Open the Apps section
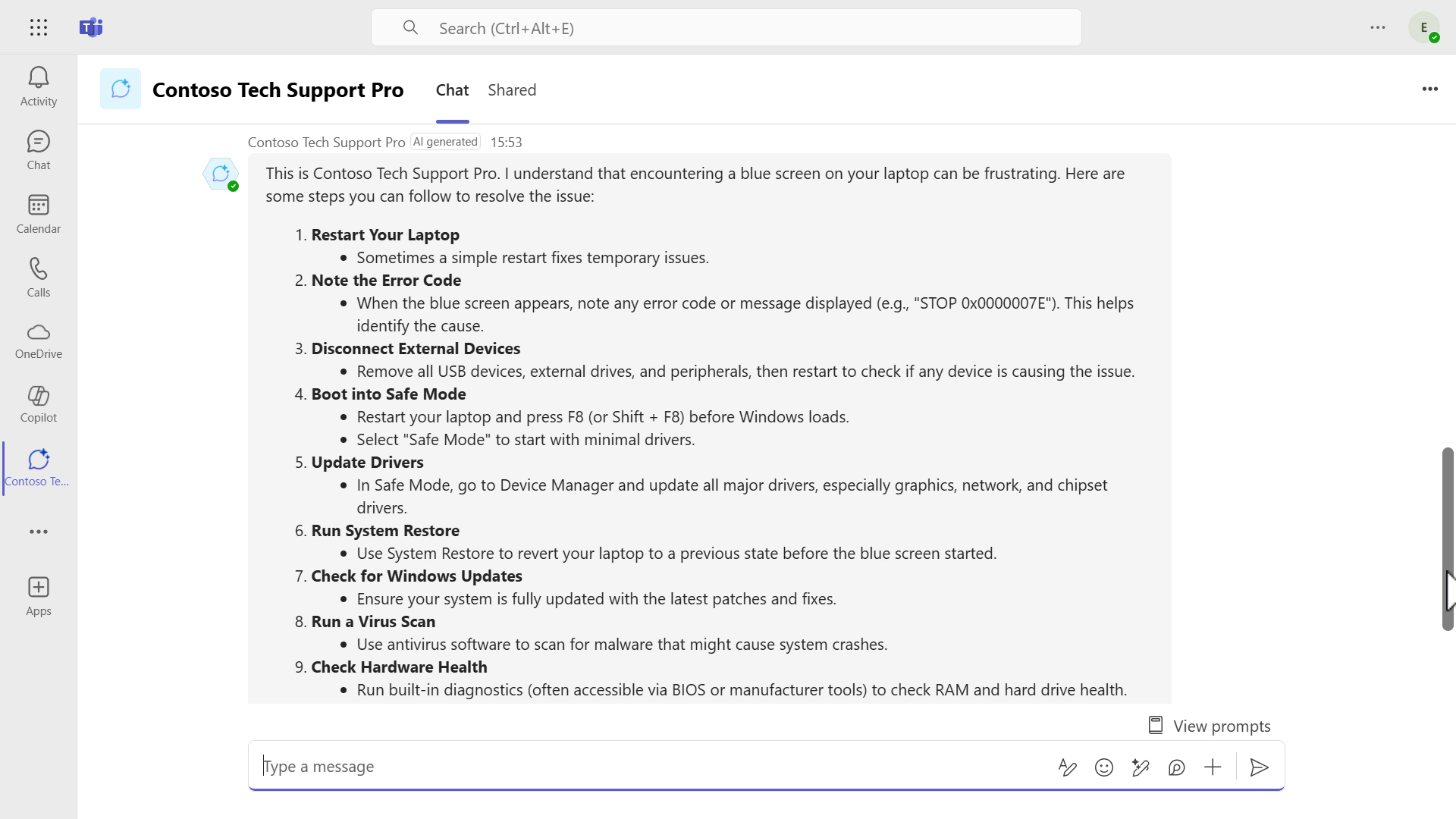The image size is (1456, 819). click(x=38, y=595)
